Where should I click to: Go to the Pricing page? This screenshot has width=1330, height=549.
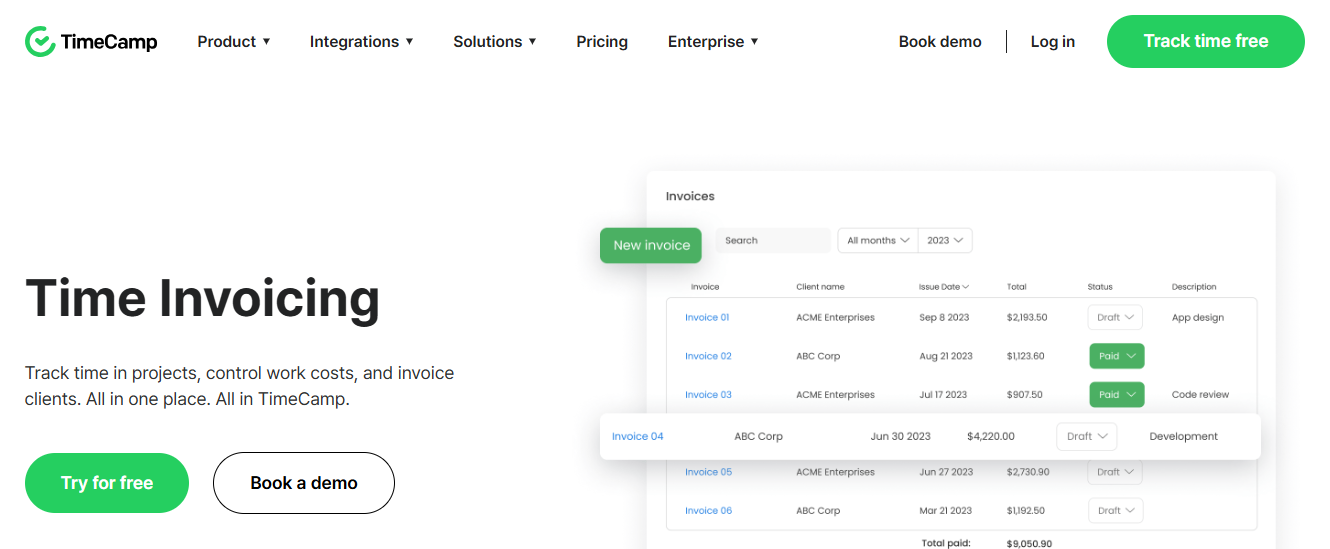[602, 42]
